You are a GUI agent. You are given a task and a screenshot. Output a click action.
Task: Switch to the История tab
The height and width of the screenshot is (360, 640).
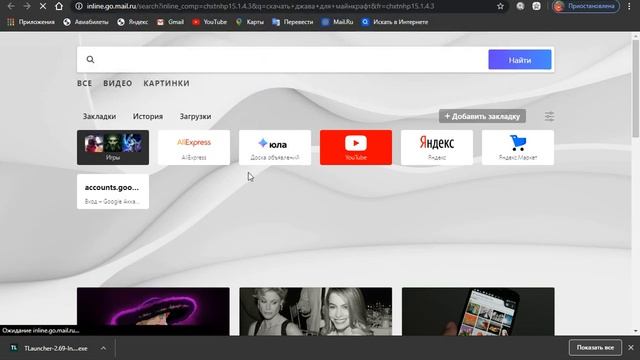[148, 116]
